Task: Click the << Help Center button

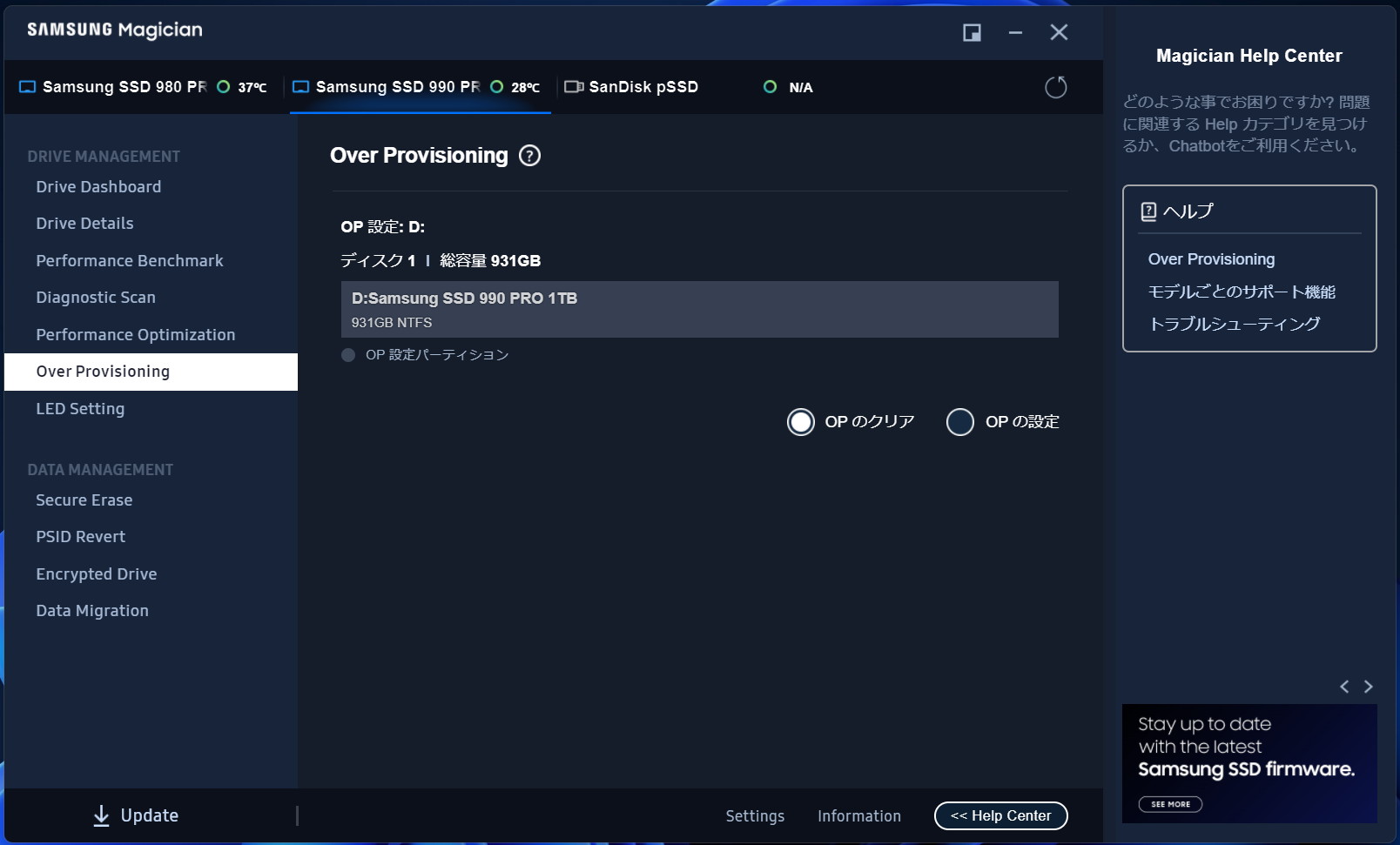Action: point(1001,815)
